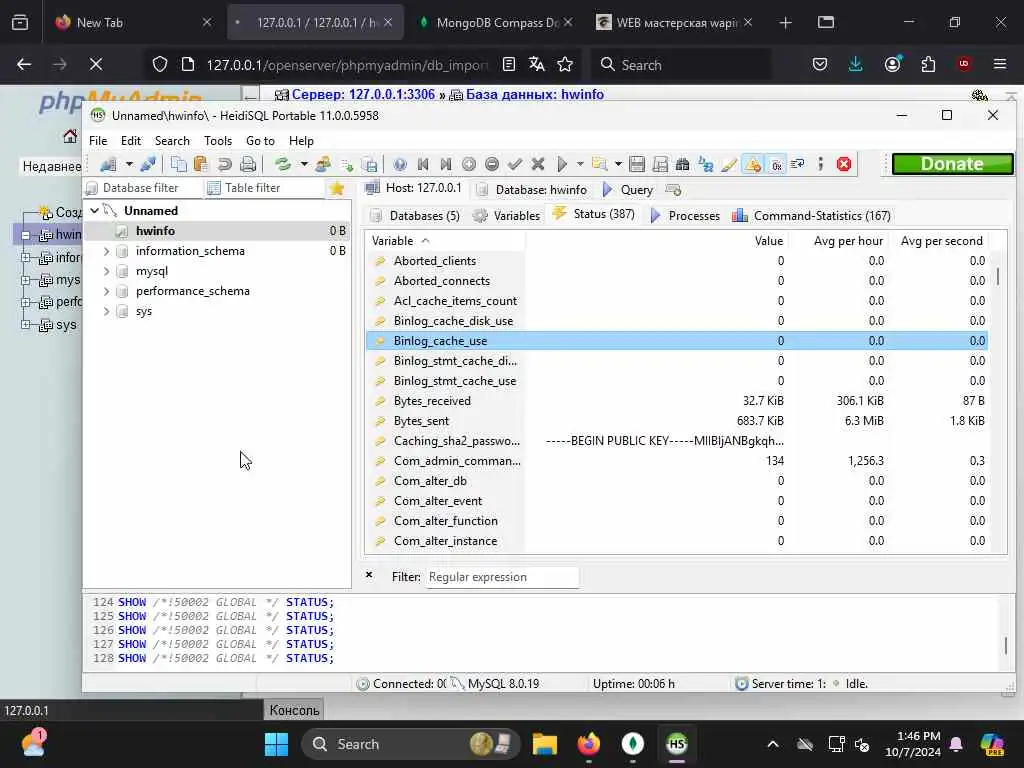Expand the sys database node

(106, 312)
